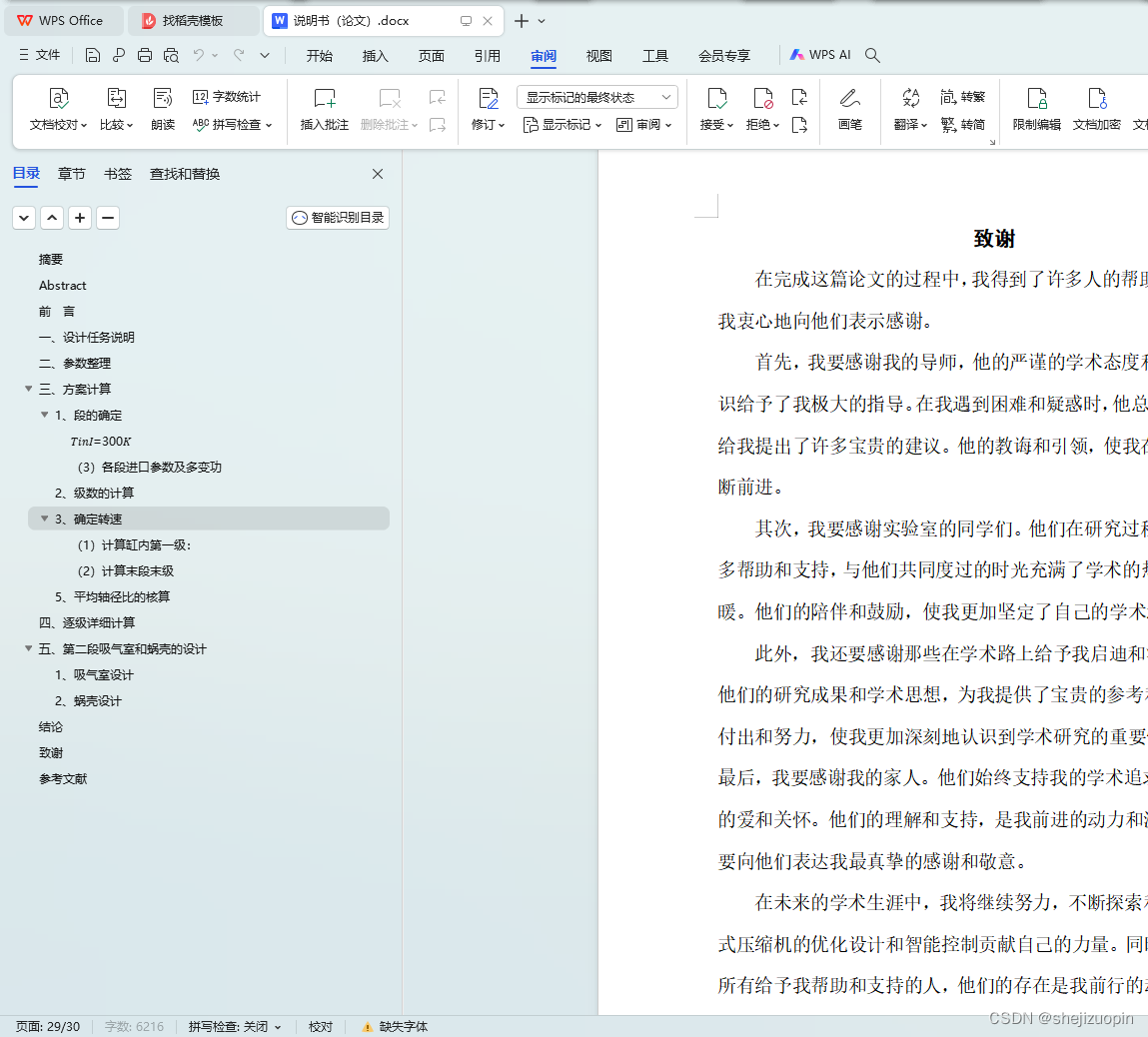The height and width of the screenshot is (1037, 1148).
Task: Start 朗读 read aloud
Action: (x=163, y=109)
